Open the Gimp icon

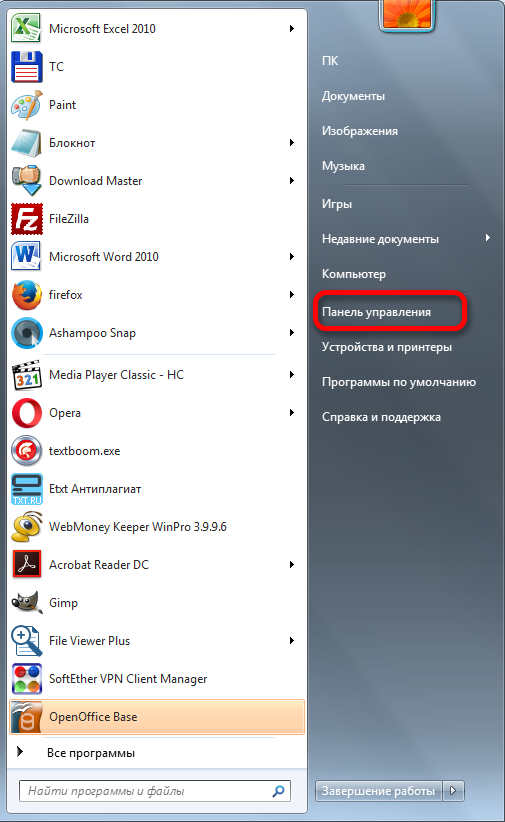tap(26, 603)
